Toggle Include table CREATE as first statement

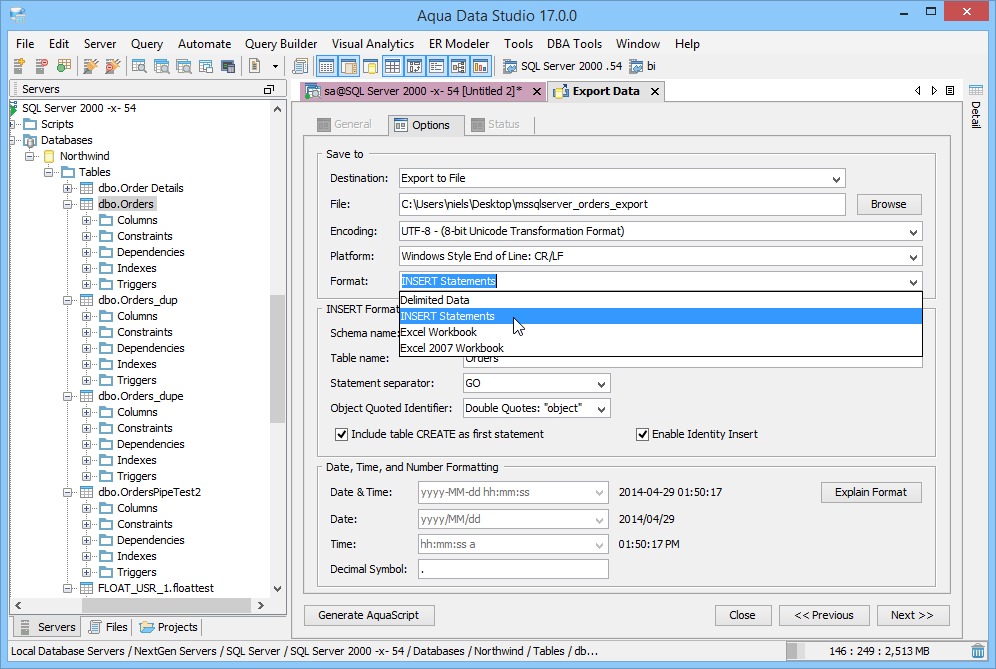pos(341,434)
